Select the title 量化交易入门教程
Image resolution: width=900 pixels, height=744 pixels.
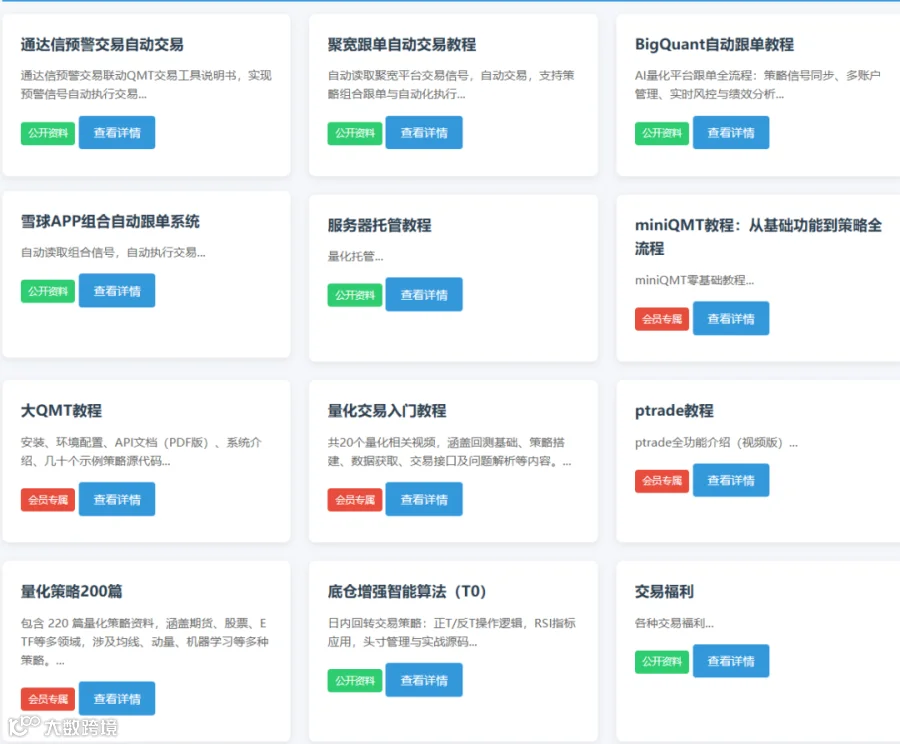(x=387, y=410)
